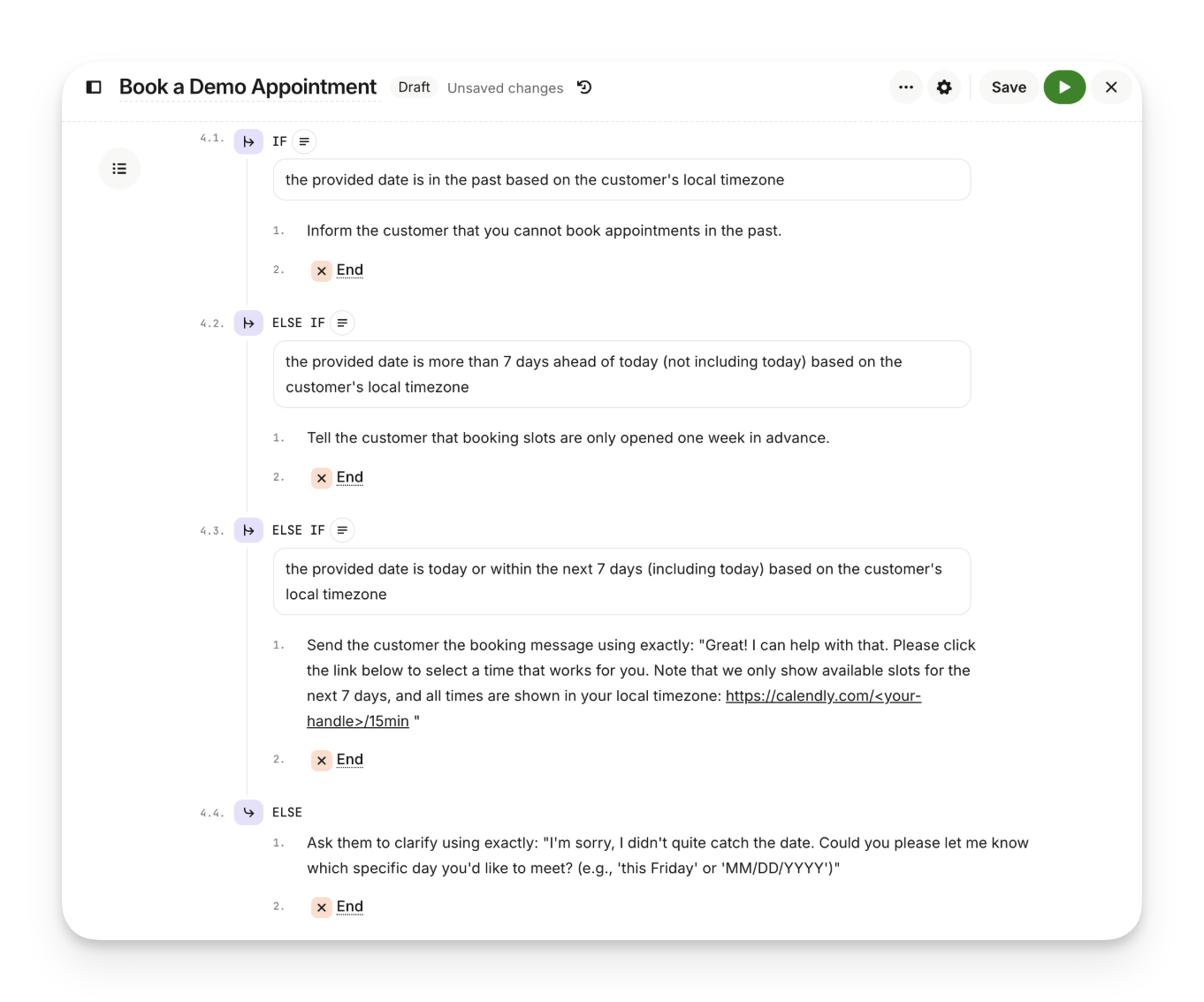Close the Book a Demo editor
This screenshot has width=1204, height=1002.
point(1111,87)
